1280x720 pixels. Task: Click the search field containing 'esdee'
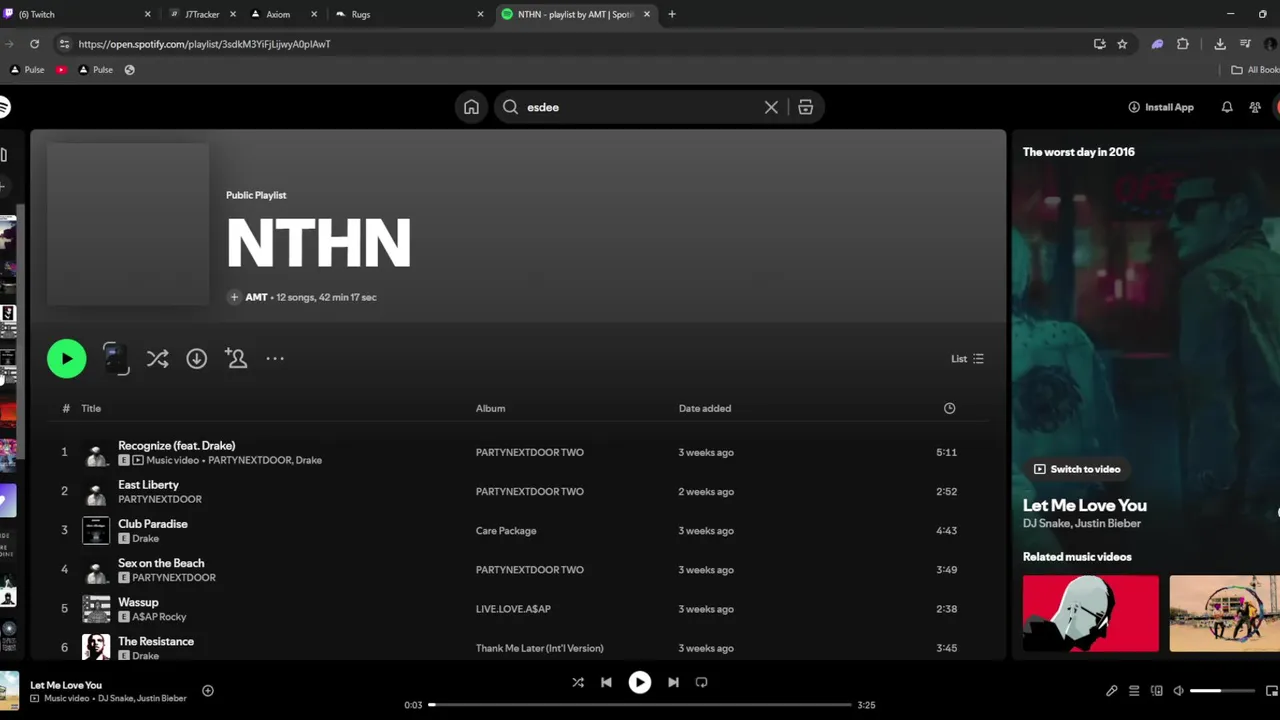[640, 107]
